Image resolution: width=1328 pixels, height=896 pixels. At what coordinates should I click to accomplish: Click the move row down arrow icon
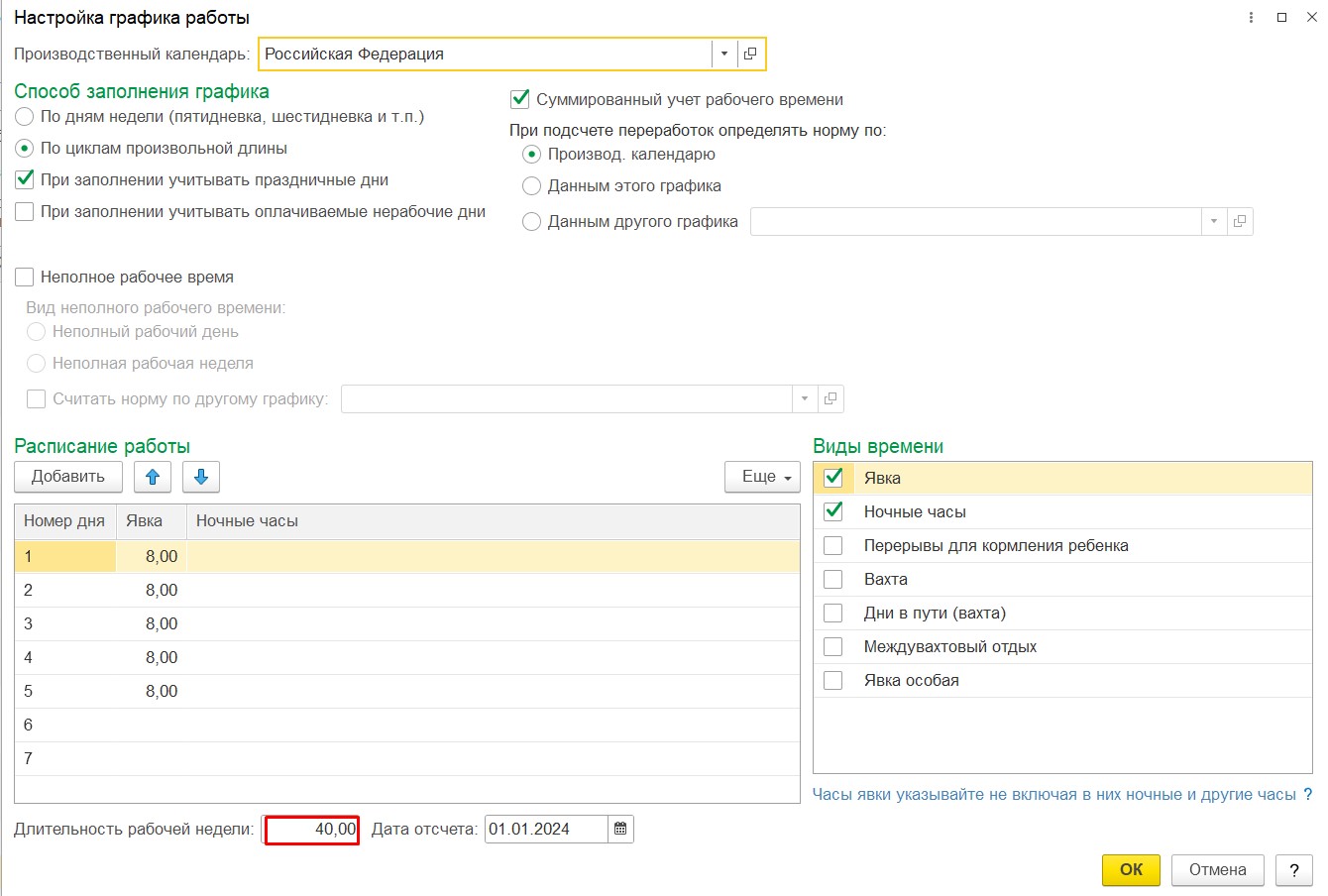point(201,477)
